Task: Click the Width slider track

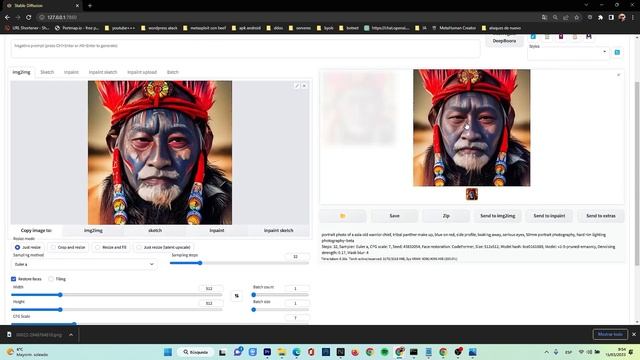Action: point(117,295)
